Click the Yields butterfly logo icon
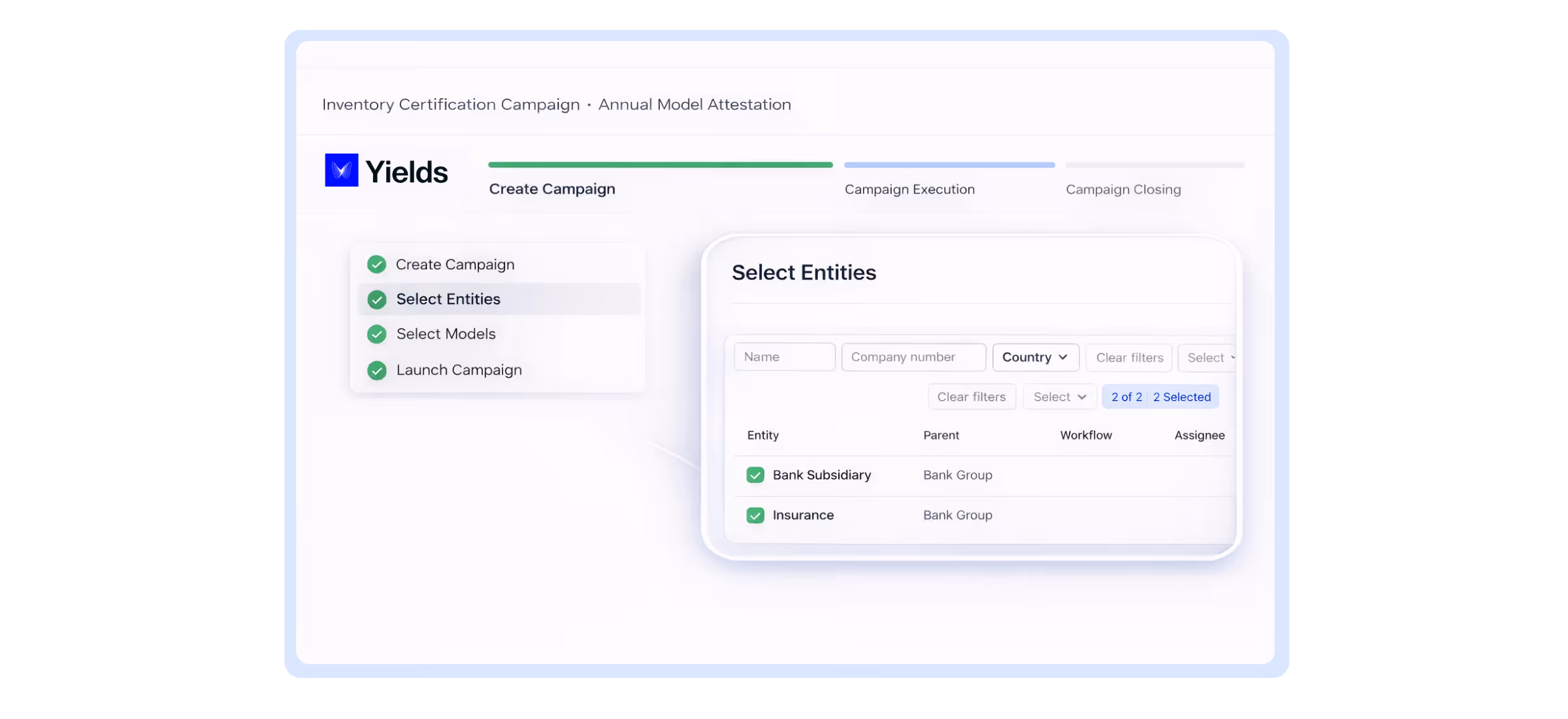Image resolution: width=1568 pixels, height=719 pixels. (x=341, y=170)
